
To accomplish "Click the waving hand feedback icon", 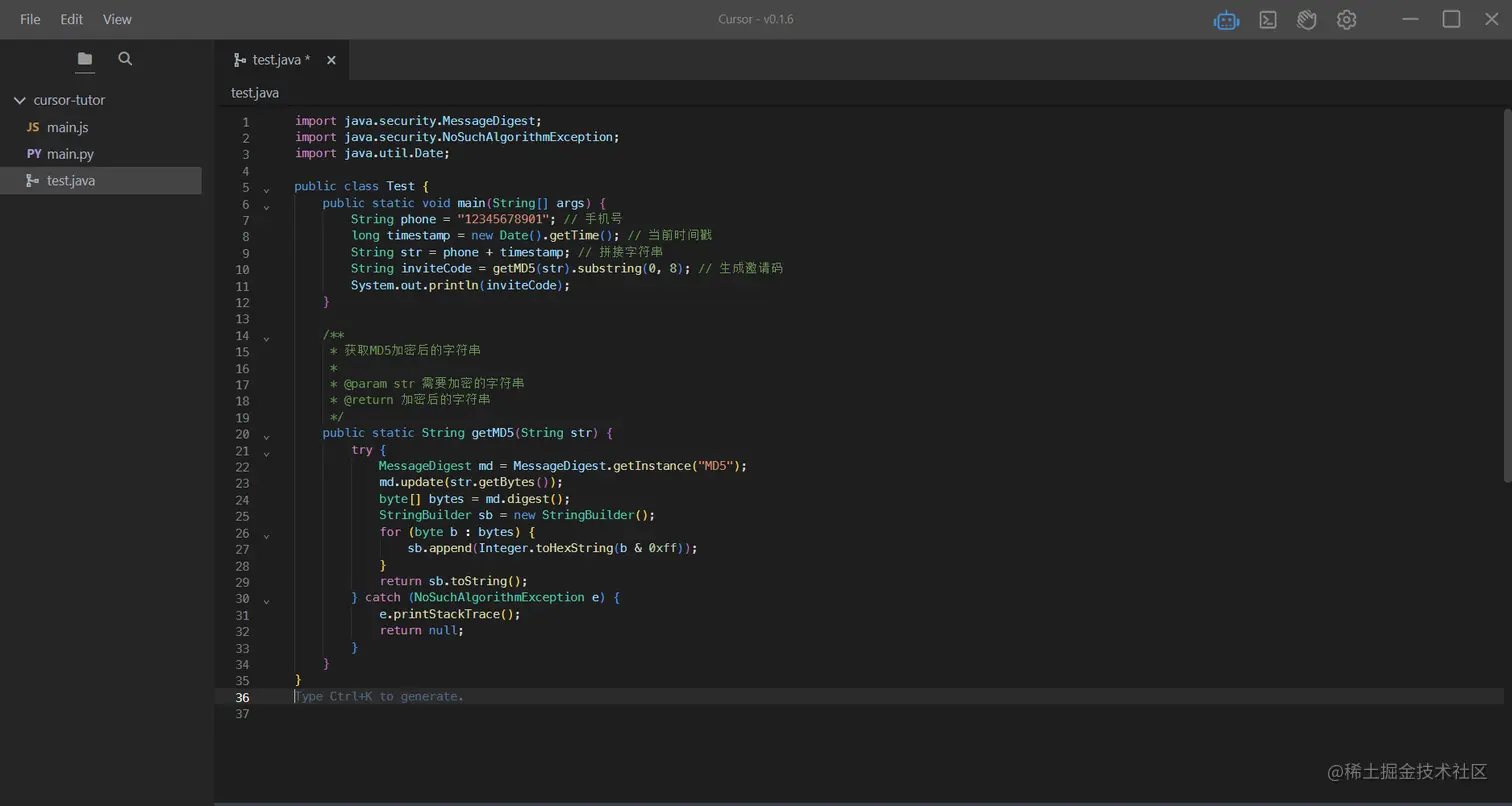I will 1306,20.
